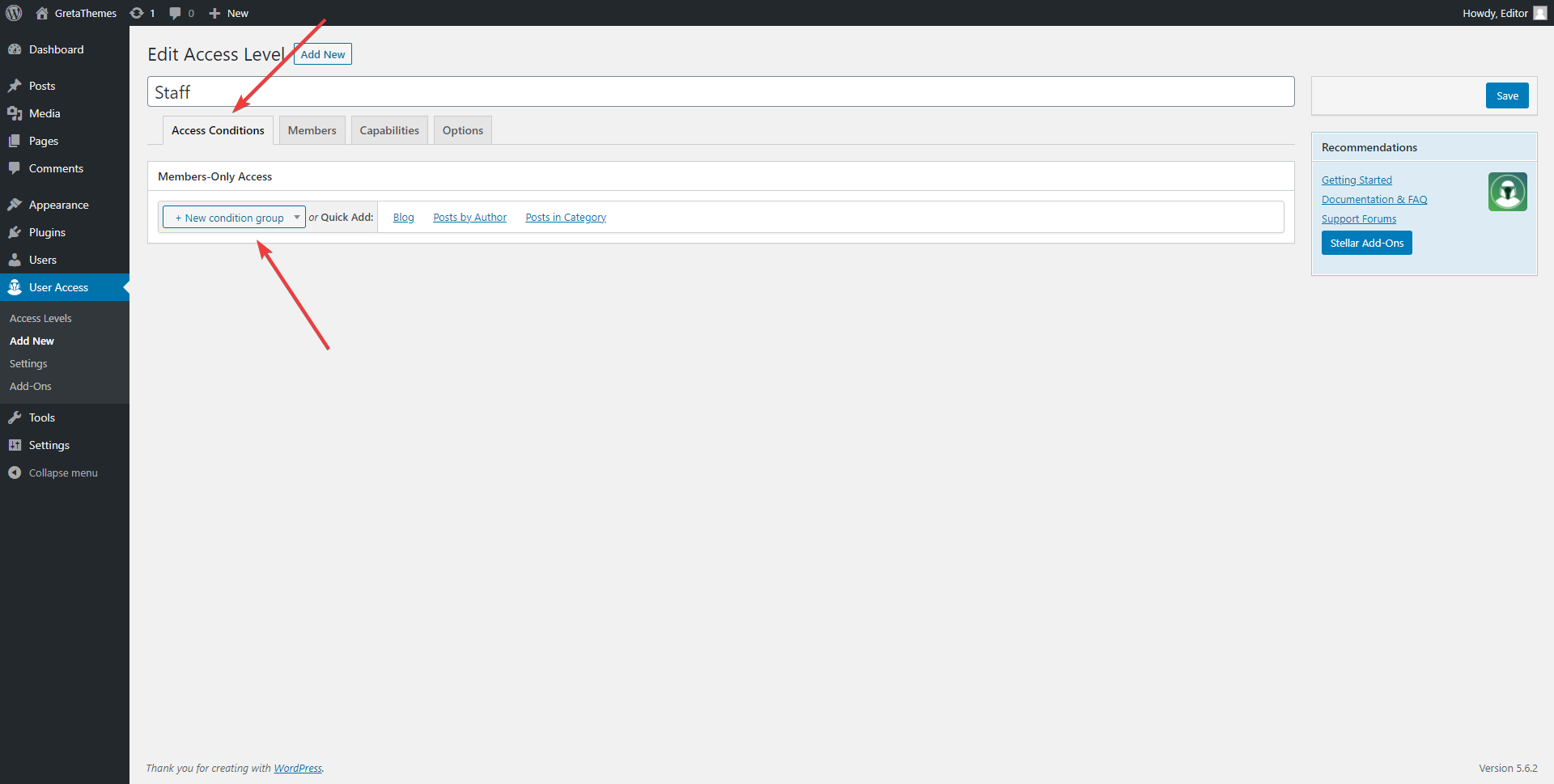
Task: Click the Comments speech bubble sidebar icon
Action: click(15, 168)
